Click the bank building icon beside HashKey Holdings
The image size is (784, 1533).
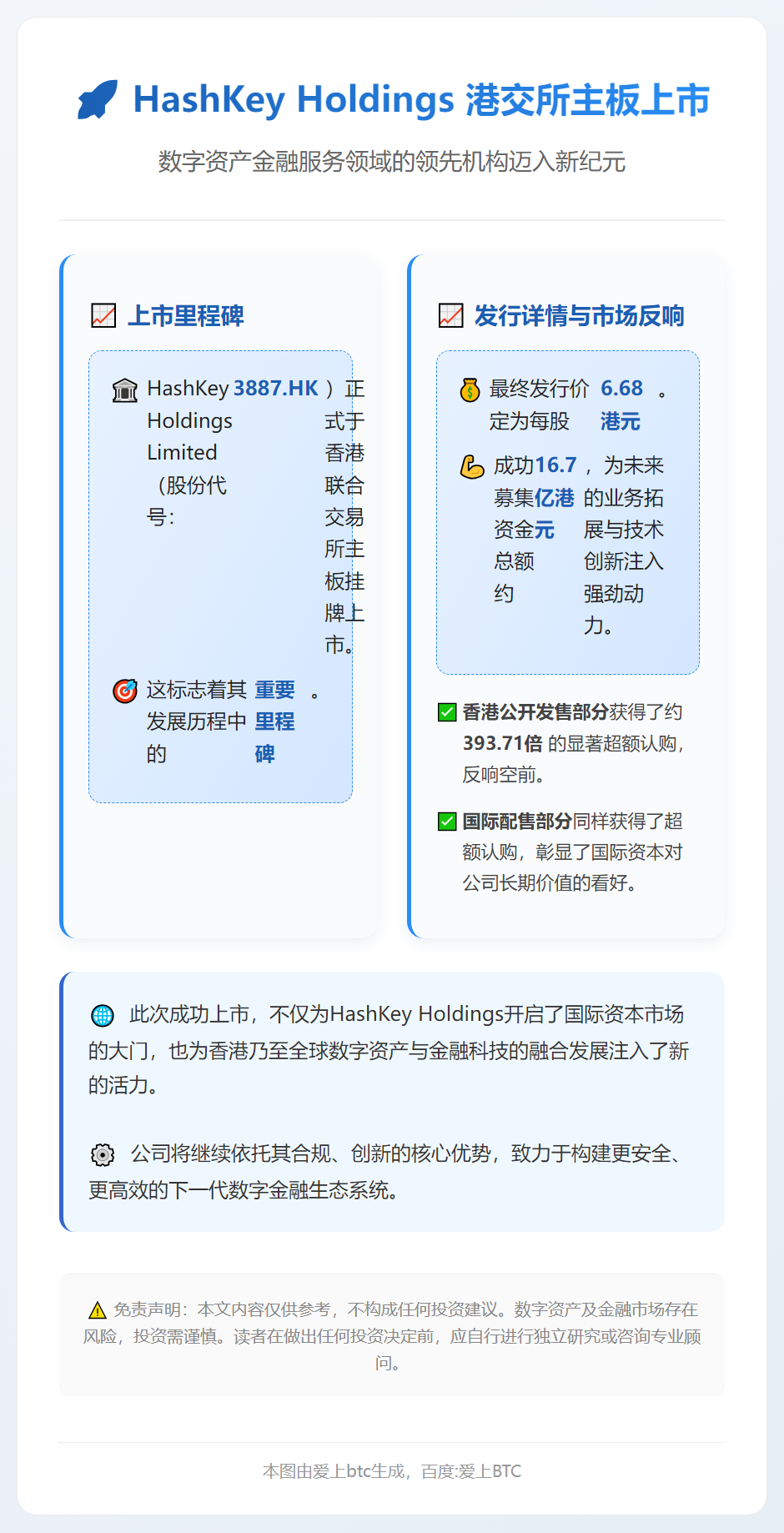pos(125,390)
